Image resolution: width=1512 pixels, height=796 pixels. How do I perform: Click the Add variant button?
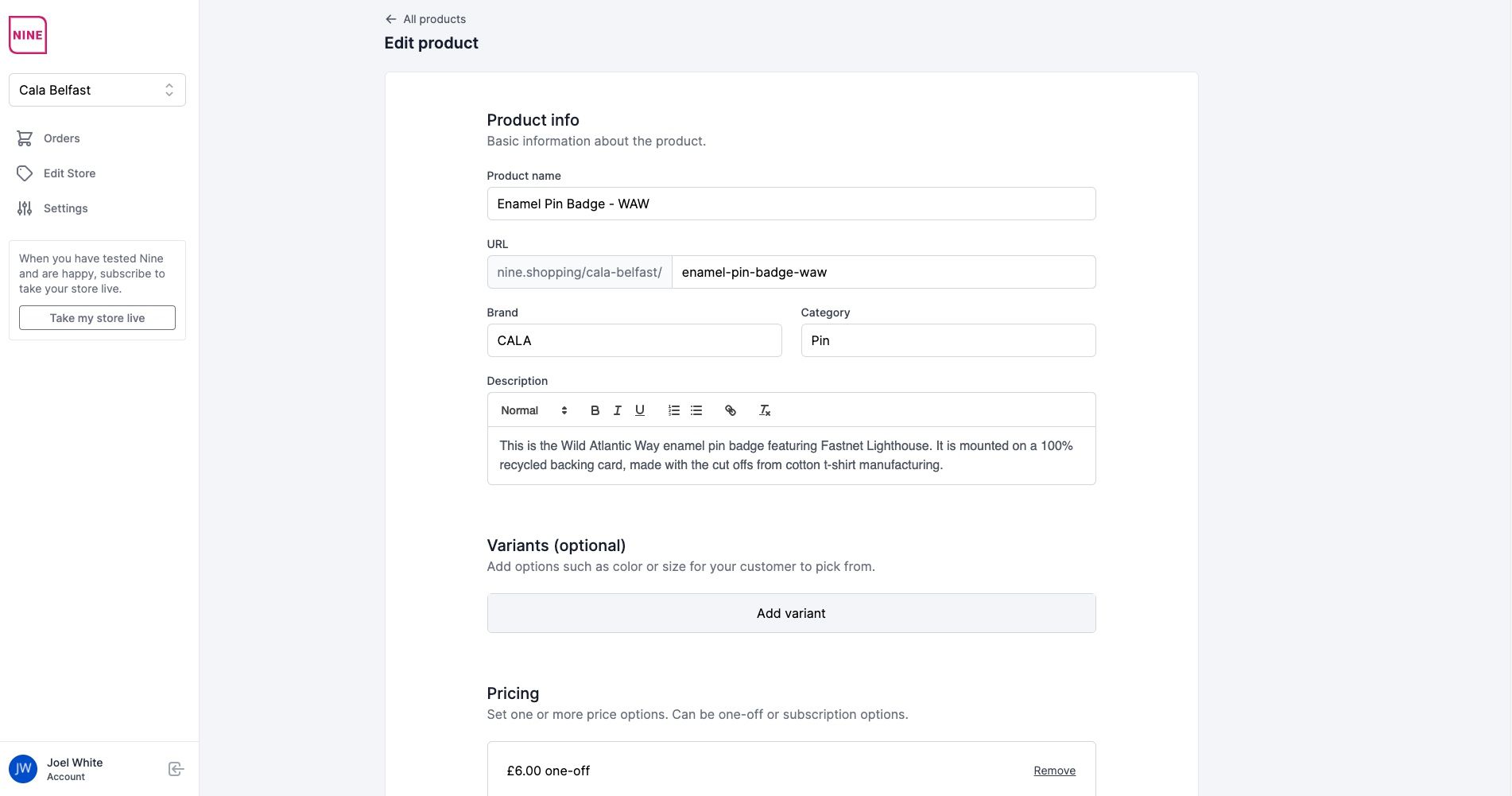[x=791, y=613]
